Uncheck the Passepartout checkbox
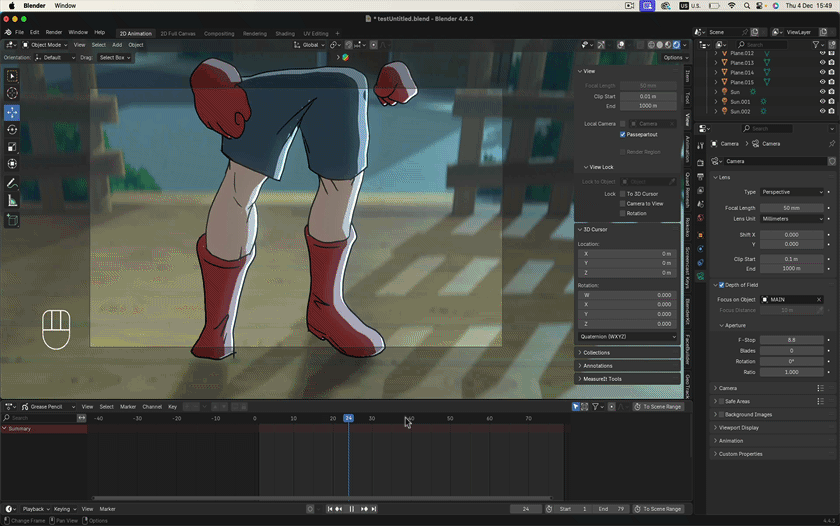 point(623,134)
